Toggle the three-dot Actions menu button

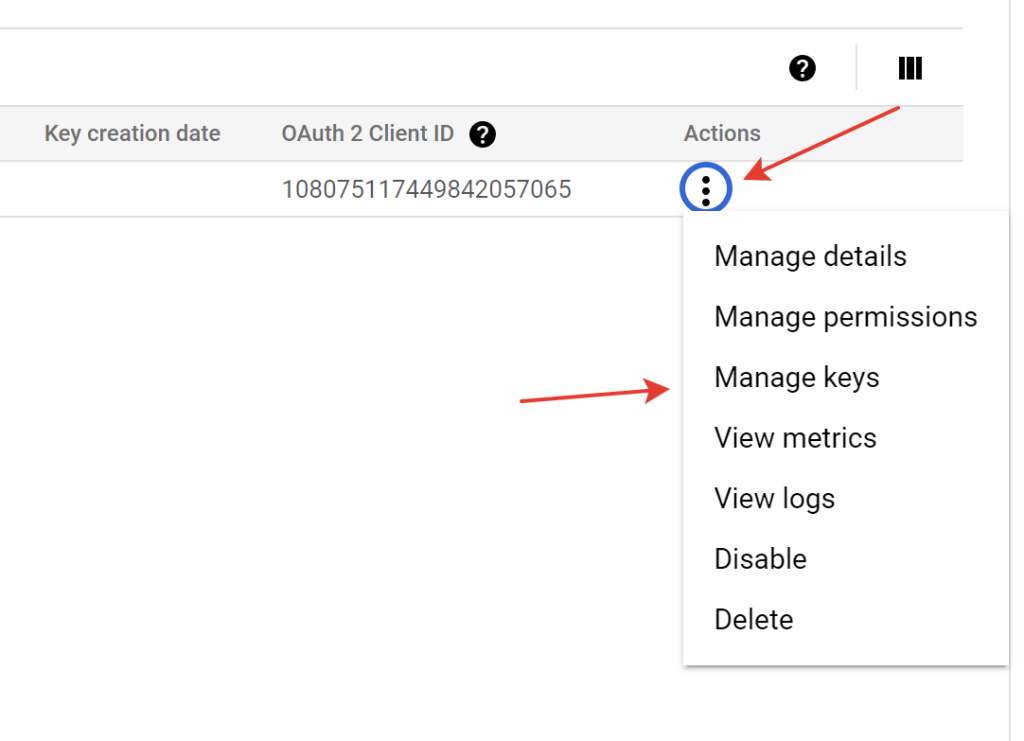705,189
